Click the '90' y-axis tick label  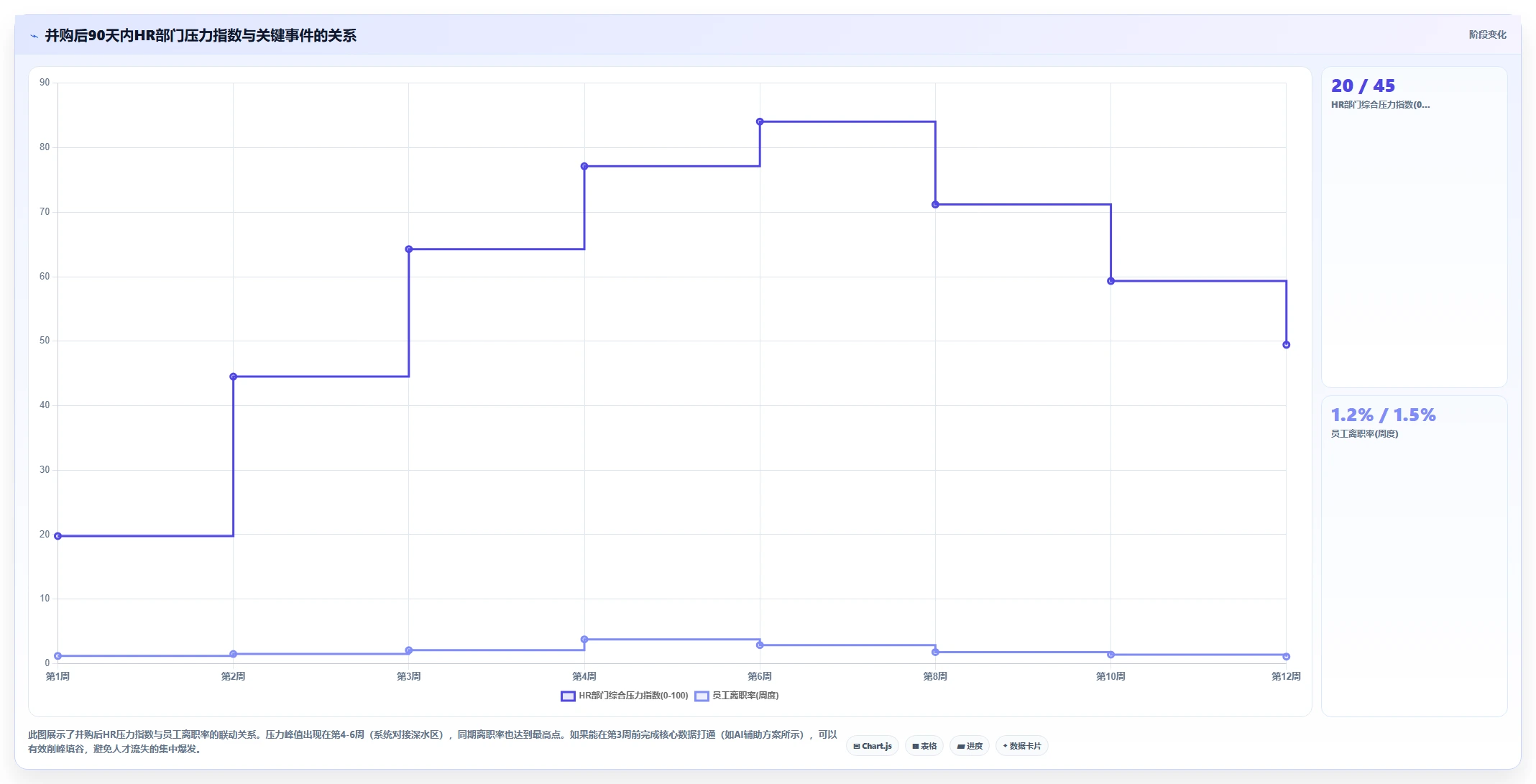pos(45,83)
